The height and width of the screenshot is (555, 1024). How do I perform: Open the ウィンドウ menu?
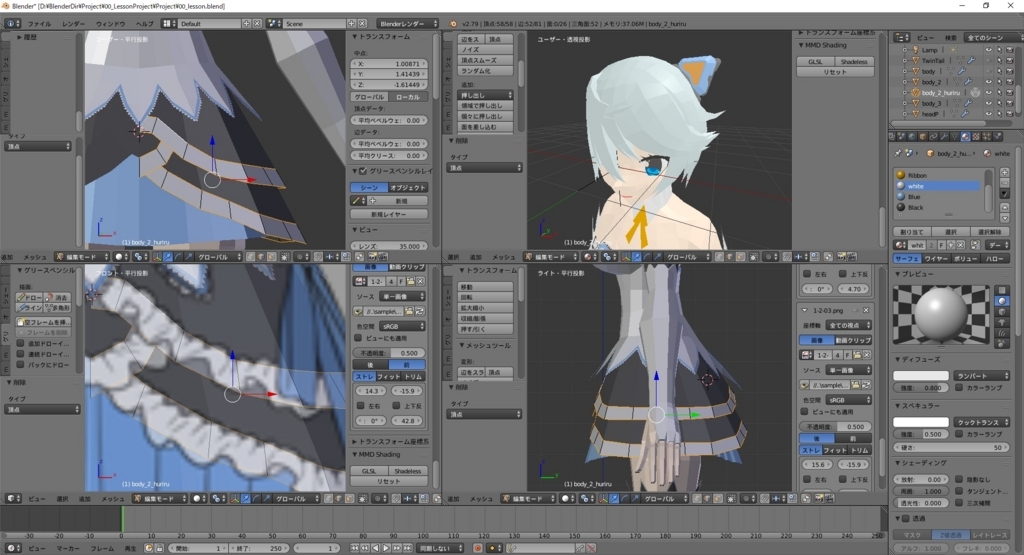click(x=110, y=24)
